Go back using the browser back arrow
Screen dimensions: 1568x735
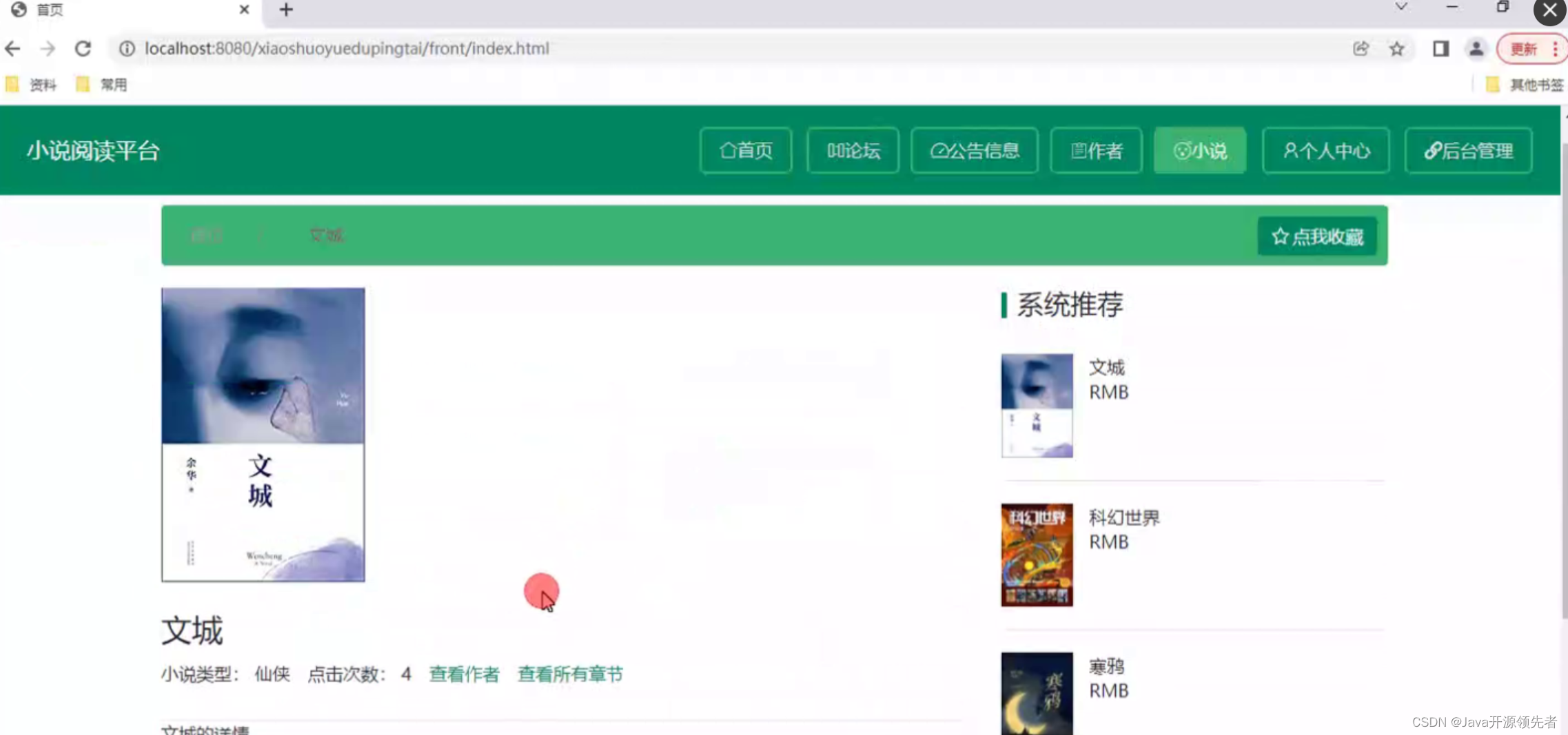(12, 49)
